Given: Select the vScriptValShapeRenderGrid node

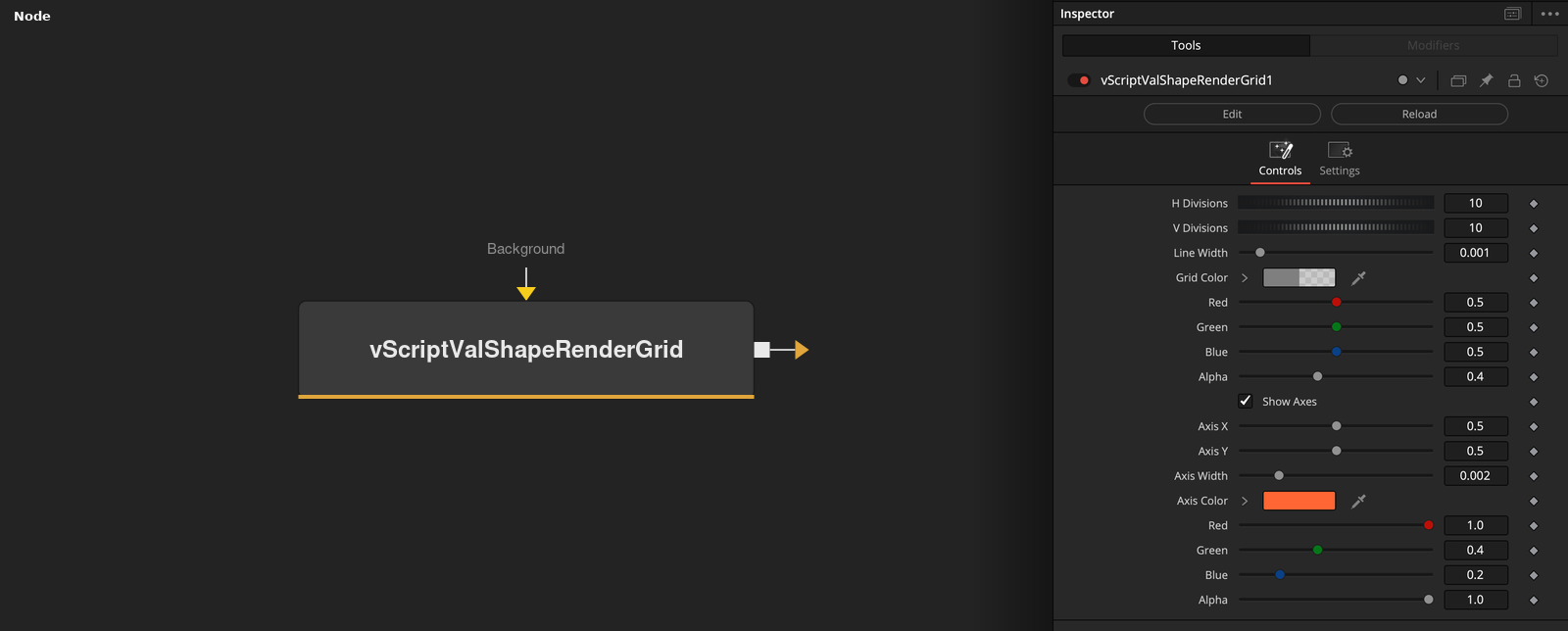Looking at the screenshot, I should point(526,349).
